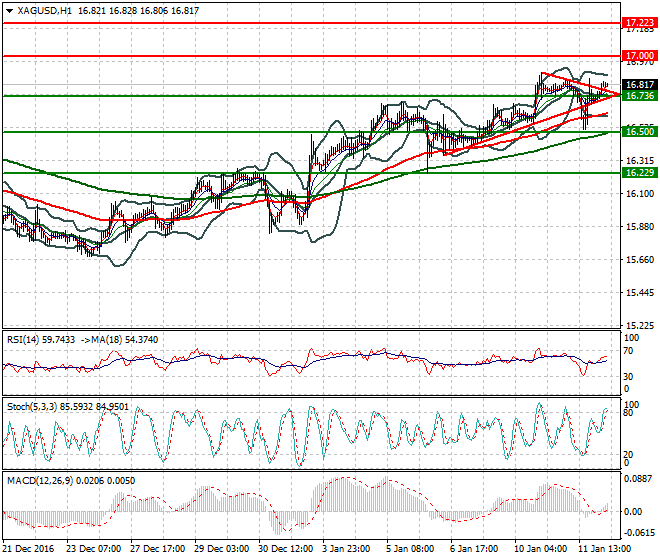
Task: Click the 10 Jan 04:00 time label
Action: (x=540, y=549)
